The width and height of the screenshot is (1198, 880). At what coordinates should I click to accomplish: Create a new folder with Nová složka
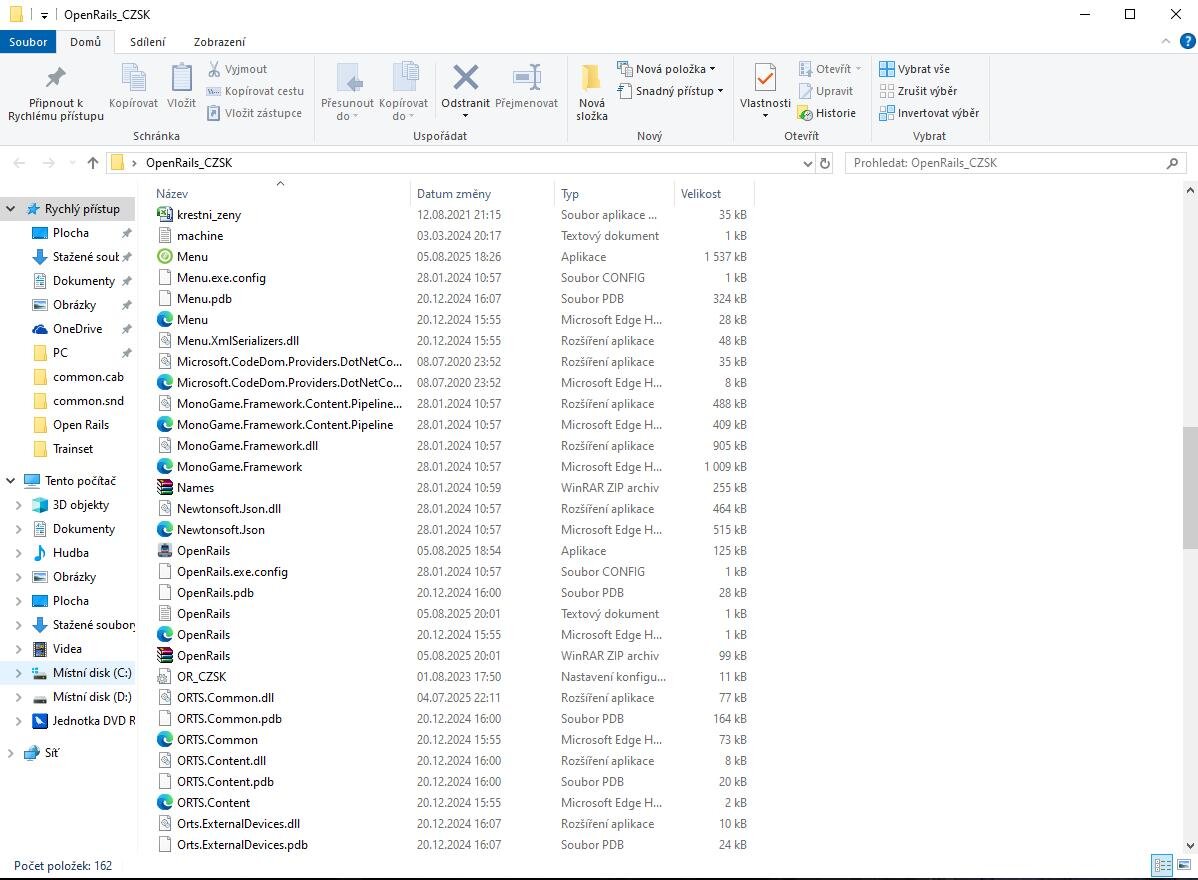[x=591, y=93]
